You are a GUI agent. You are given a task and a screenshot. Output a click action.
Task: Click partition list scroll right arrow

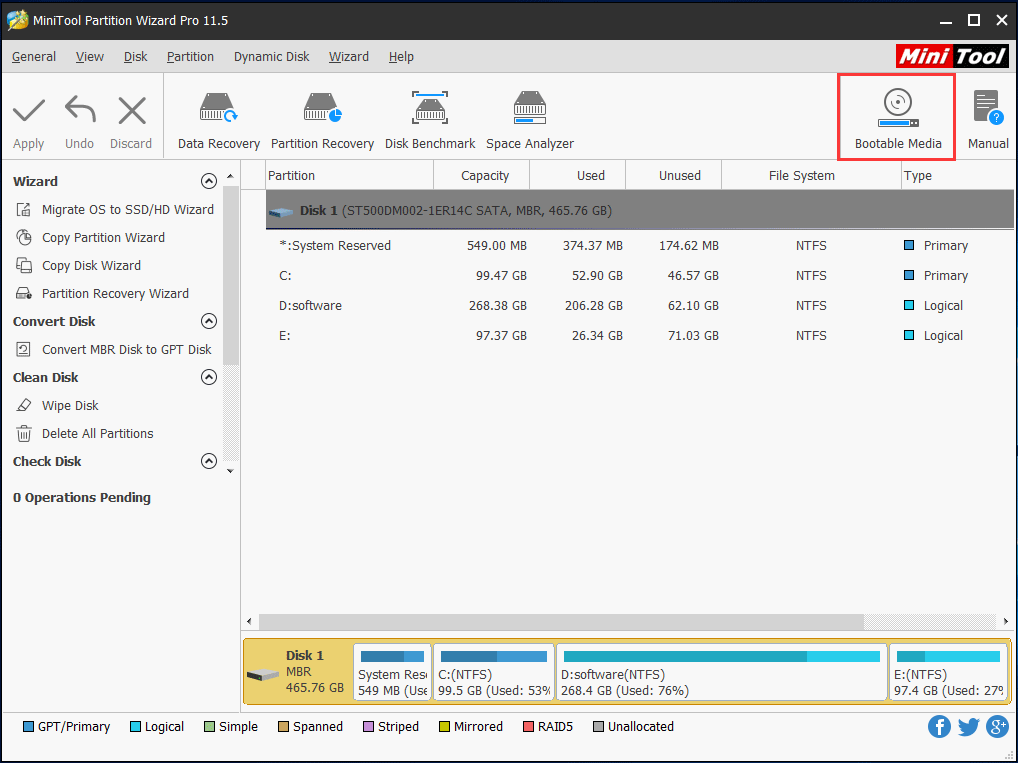tap(1005, 621)
